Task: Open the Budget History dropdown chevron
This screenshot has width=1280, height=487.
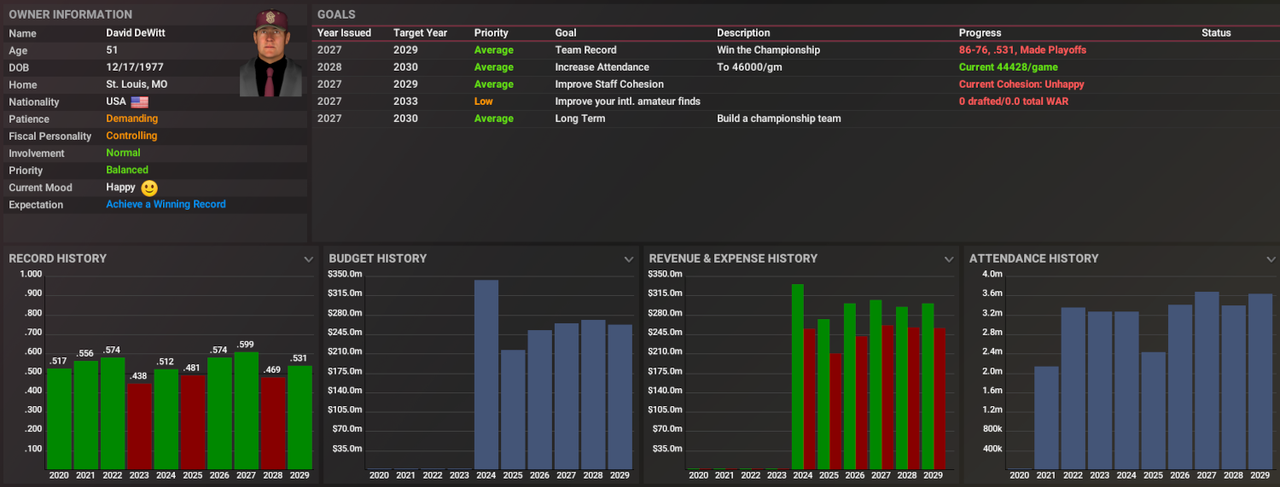Action: (x=628, y=259)
